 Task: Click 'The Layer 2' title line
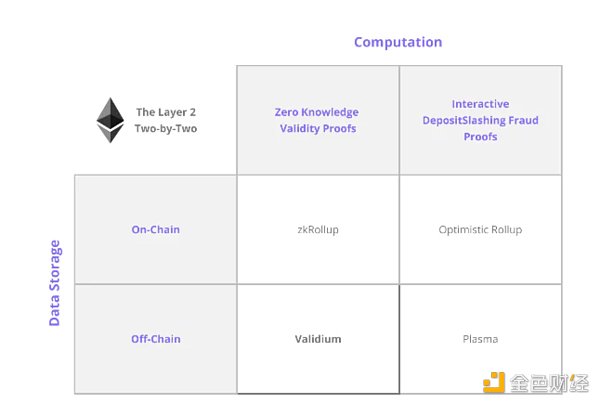[x=166, y=112]
